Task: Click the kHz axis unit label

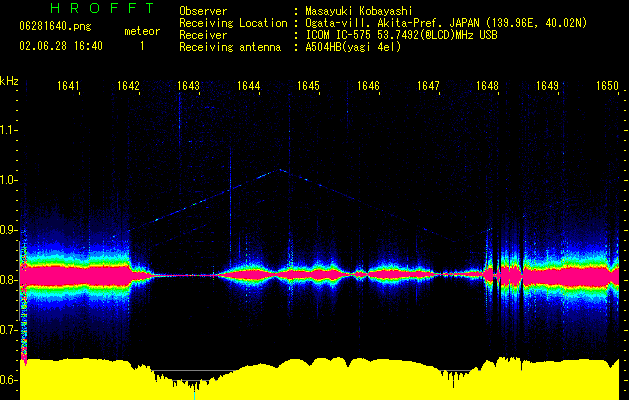Action: tap(9, 81)
